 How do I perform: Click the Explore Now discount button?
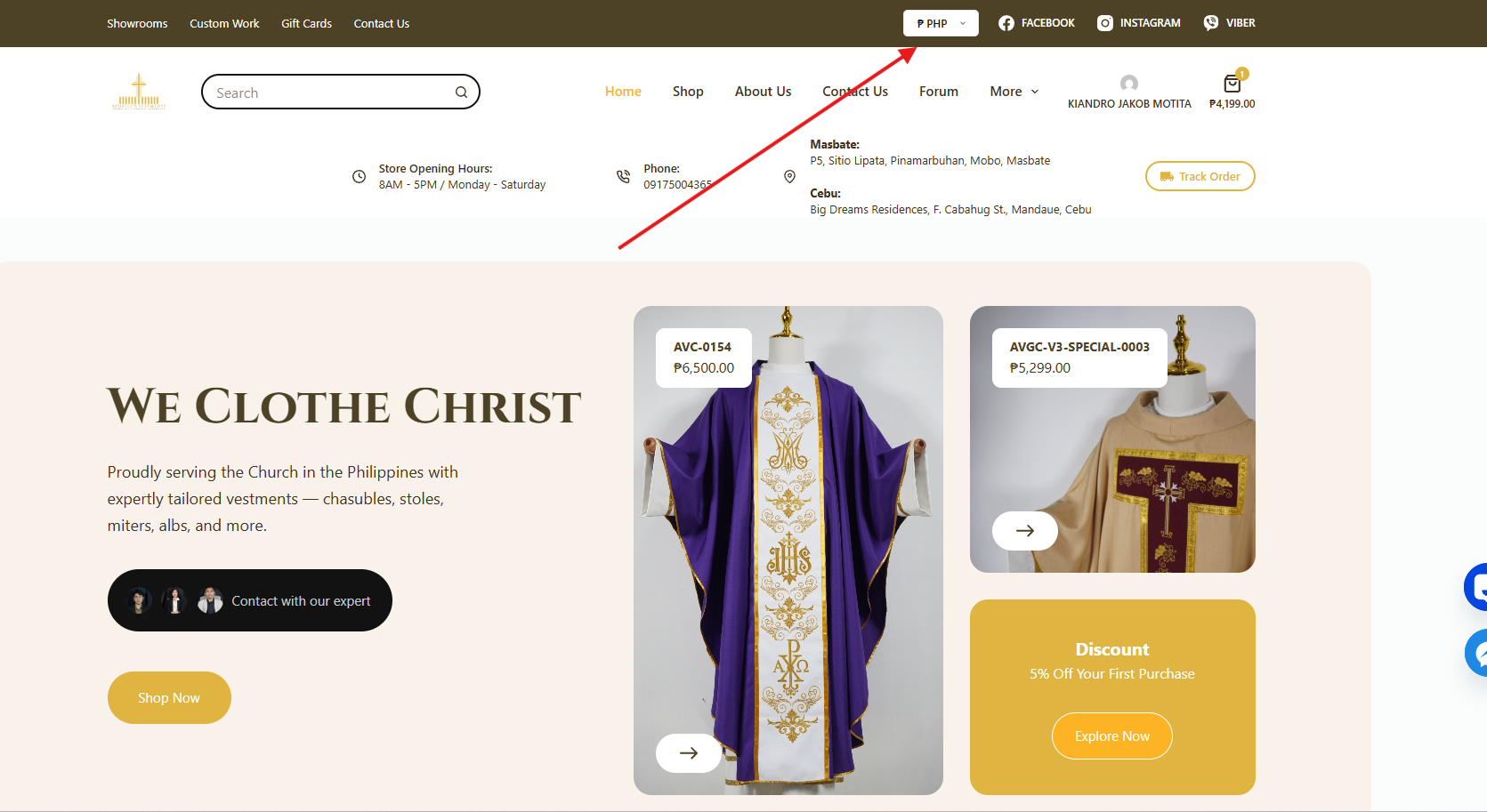pos(1111,736)
